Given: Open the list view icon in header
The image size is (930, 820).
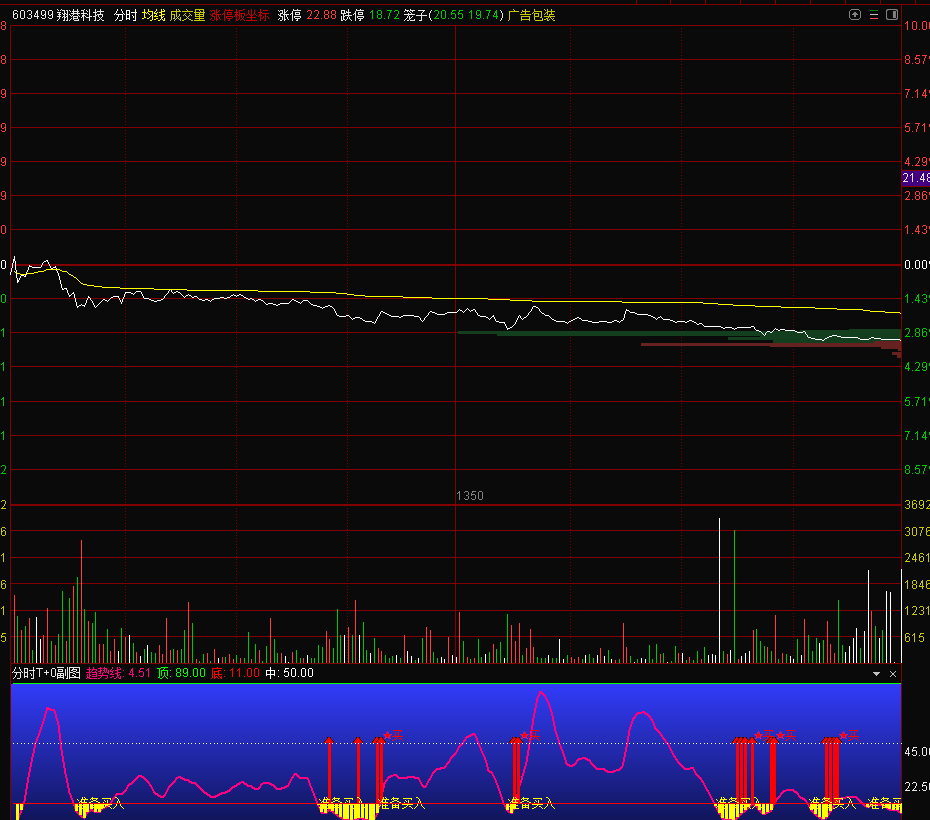Looking at the screenshot, I should point(873,15).
